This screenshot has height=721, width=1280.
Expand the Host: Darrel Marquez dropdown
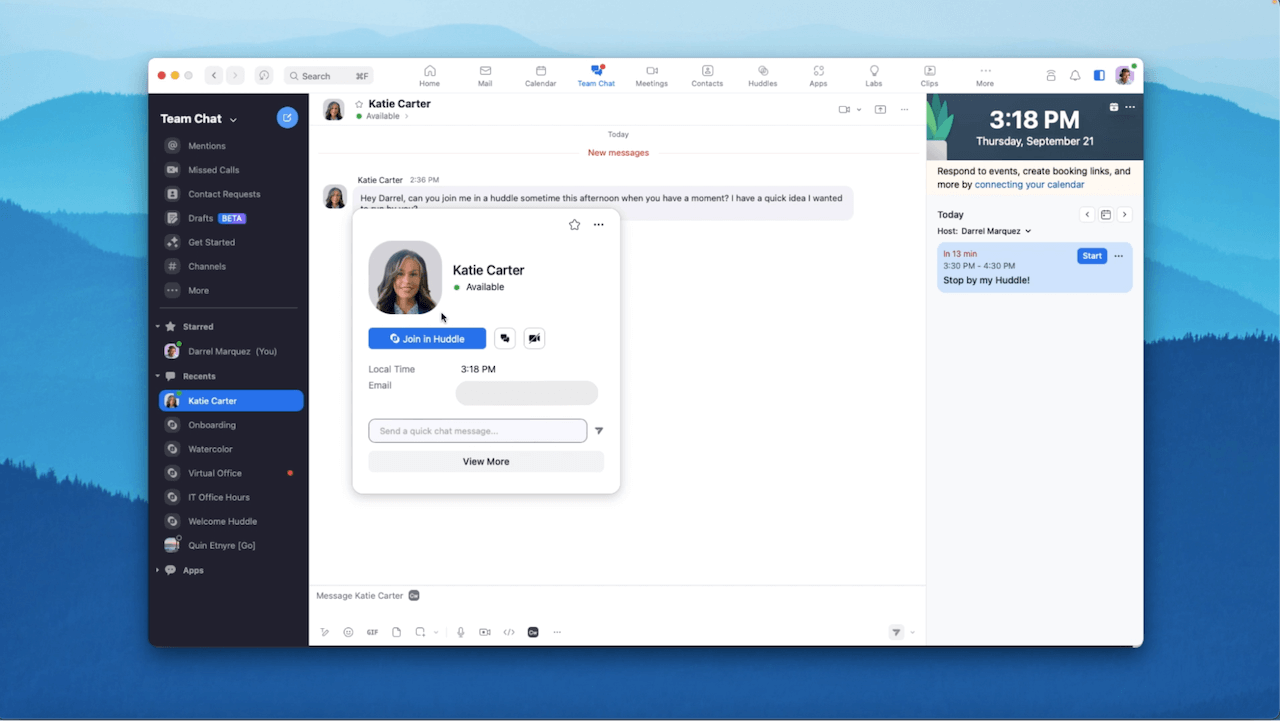(x=1028, y=231)
